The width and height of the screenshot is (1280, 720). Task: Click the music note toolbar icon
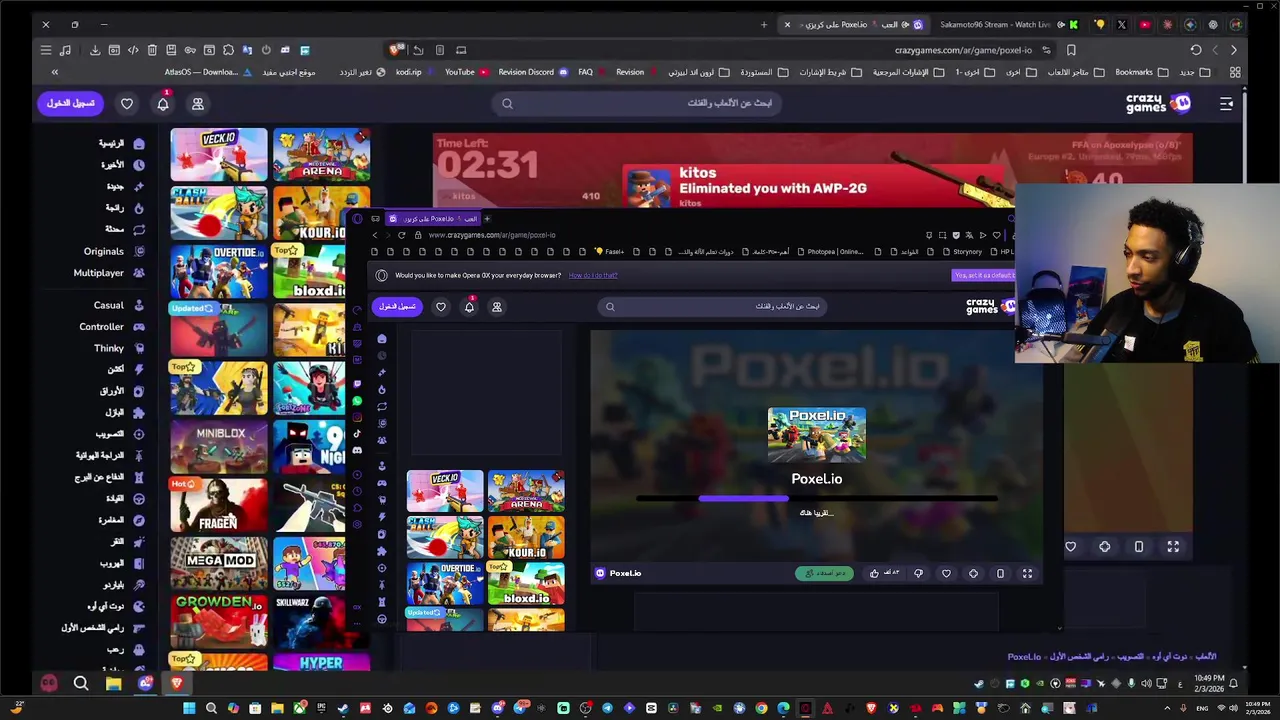[65, 50]
